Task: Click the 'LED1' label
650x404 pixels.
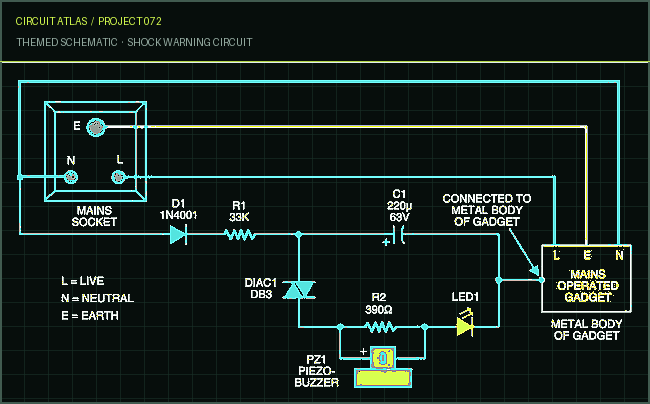Action: pyautogui.click(x=465, y=297)
